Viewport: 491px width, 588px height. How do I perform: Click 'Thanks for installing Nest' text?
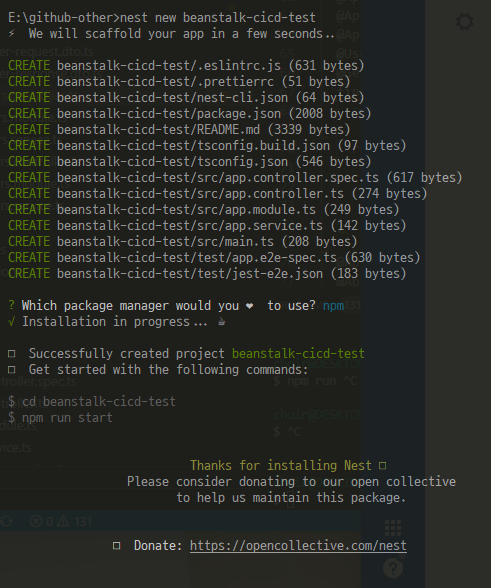tap(281, 466)
